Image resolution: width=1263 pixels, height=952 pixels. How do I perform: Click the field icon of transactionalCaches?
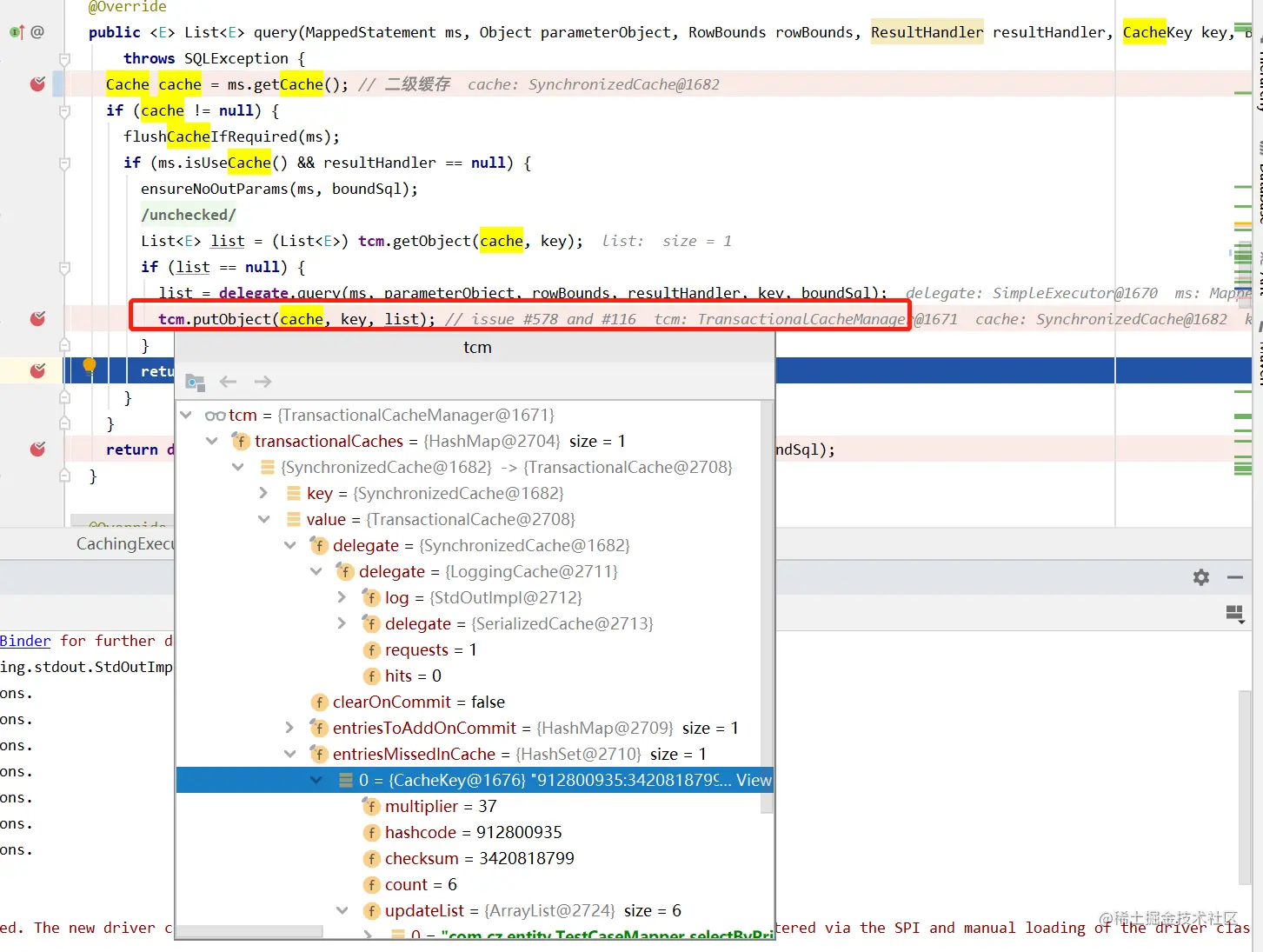[x=241, y=442]
